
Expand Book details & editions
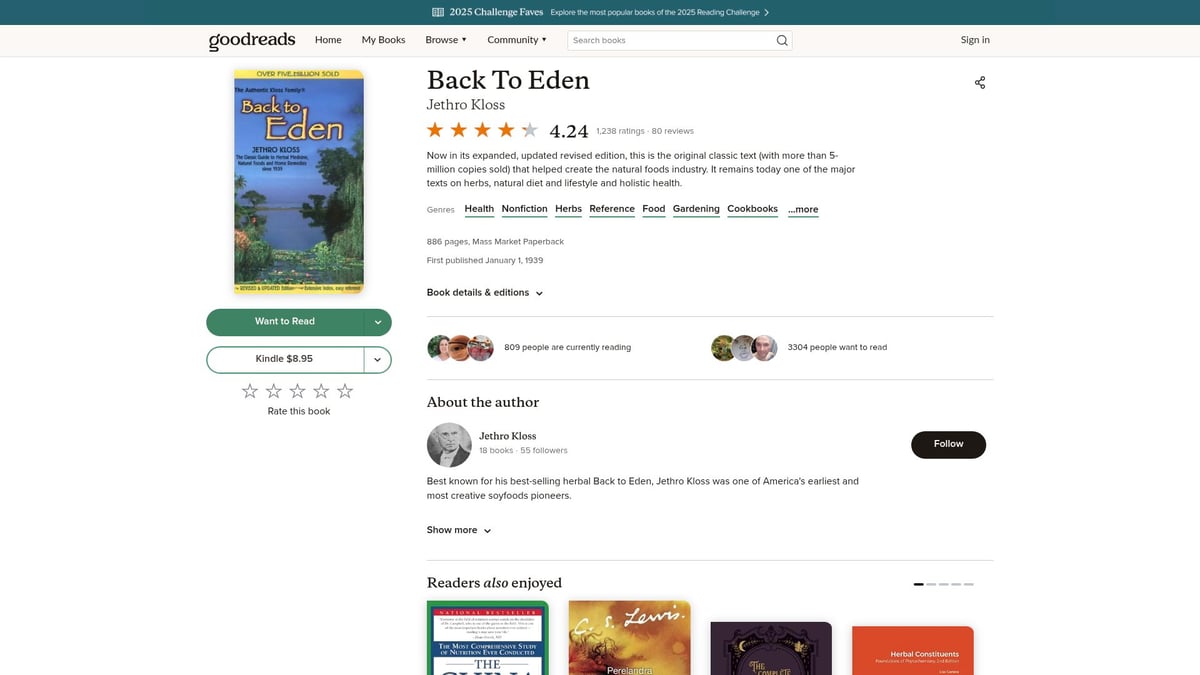485,292
